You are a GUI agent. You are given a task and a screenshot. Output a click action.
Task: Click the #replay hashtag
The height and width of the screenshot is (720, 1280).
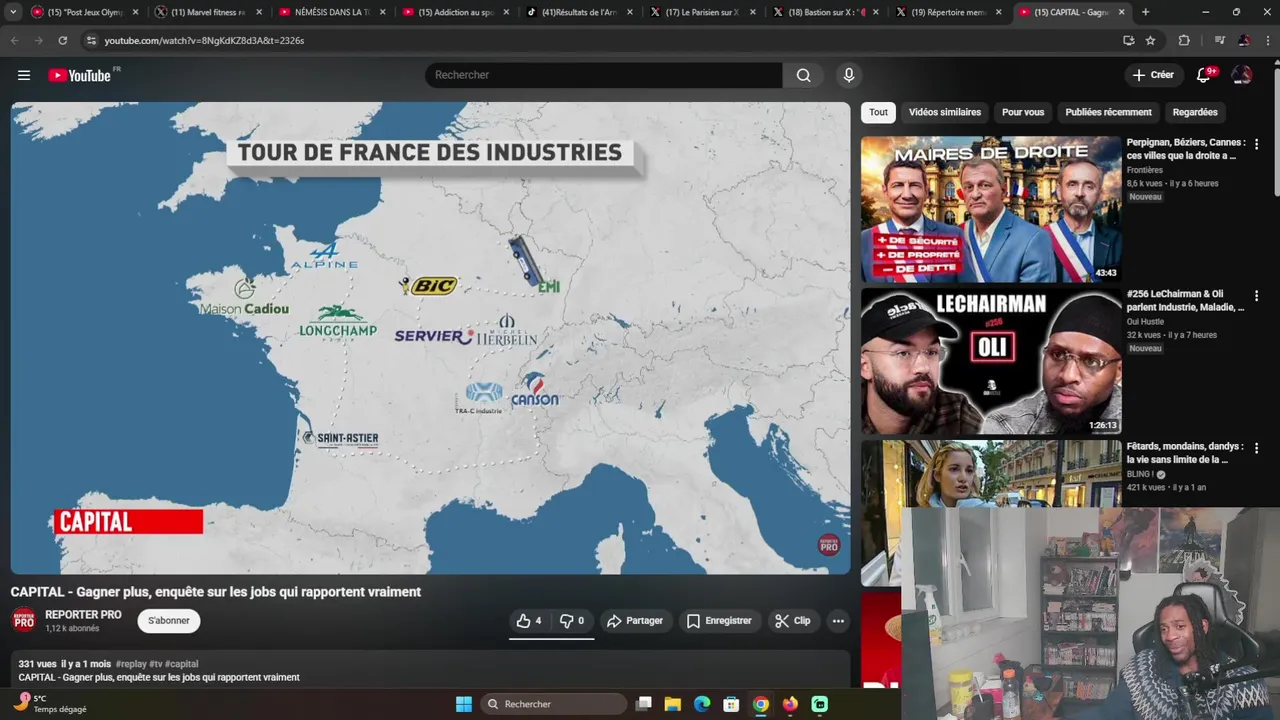(x=130, y=664)
